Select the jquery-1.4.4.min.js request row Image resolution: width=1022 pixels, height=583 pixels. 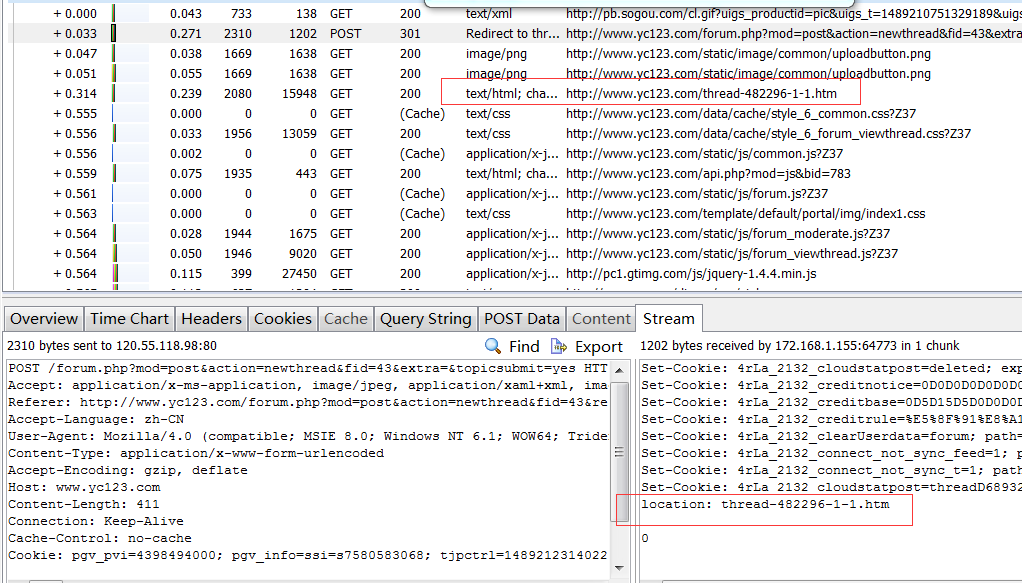click(690, 274)
